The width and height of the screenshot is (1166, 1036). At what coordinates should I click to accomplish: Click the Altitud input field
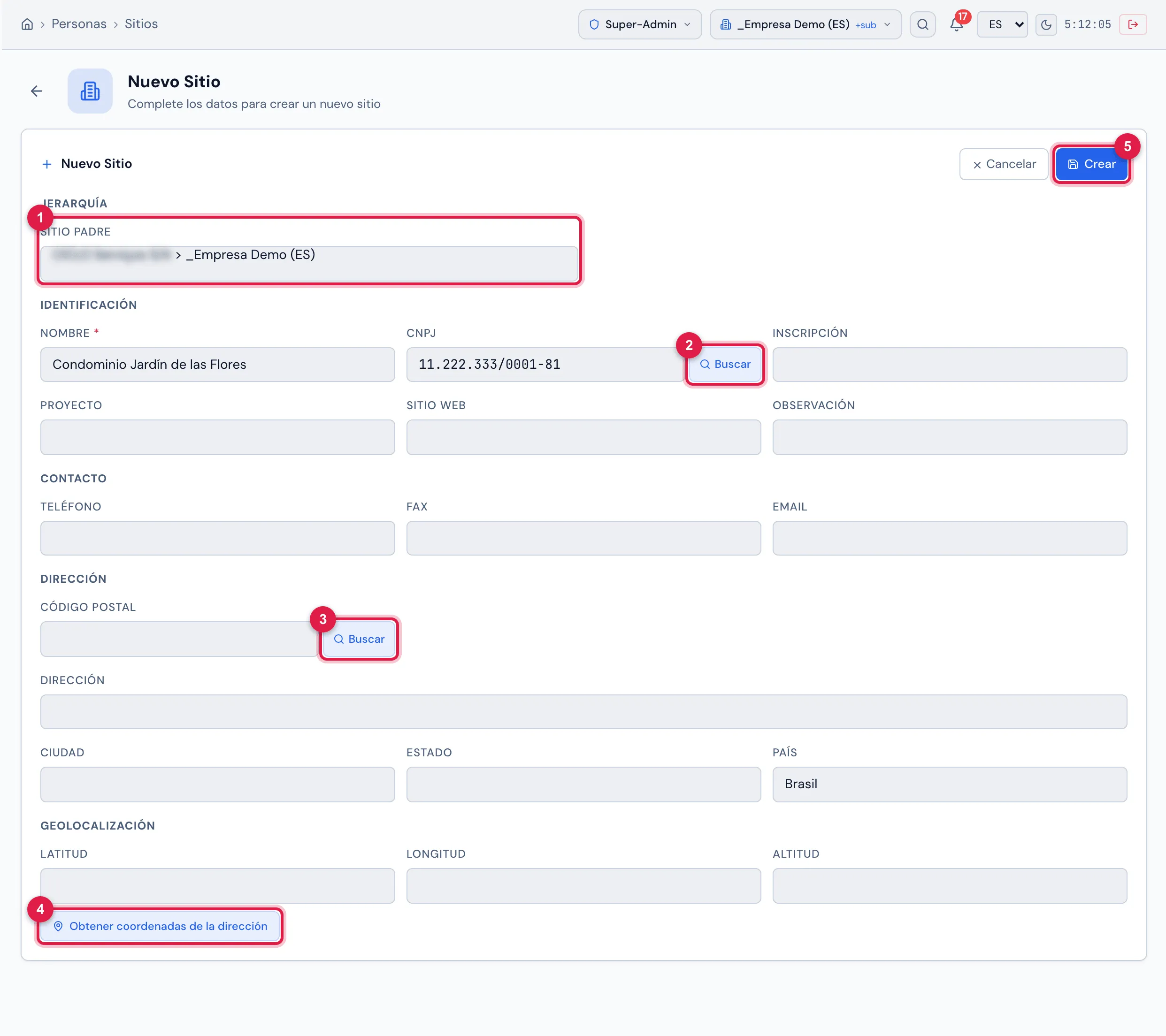click(x=949, y=885)
